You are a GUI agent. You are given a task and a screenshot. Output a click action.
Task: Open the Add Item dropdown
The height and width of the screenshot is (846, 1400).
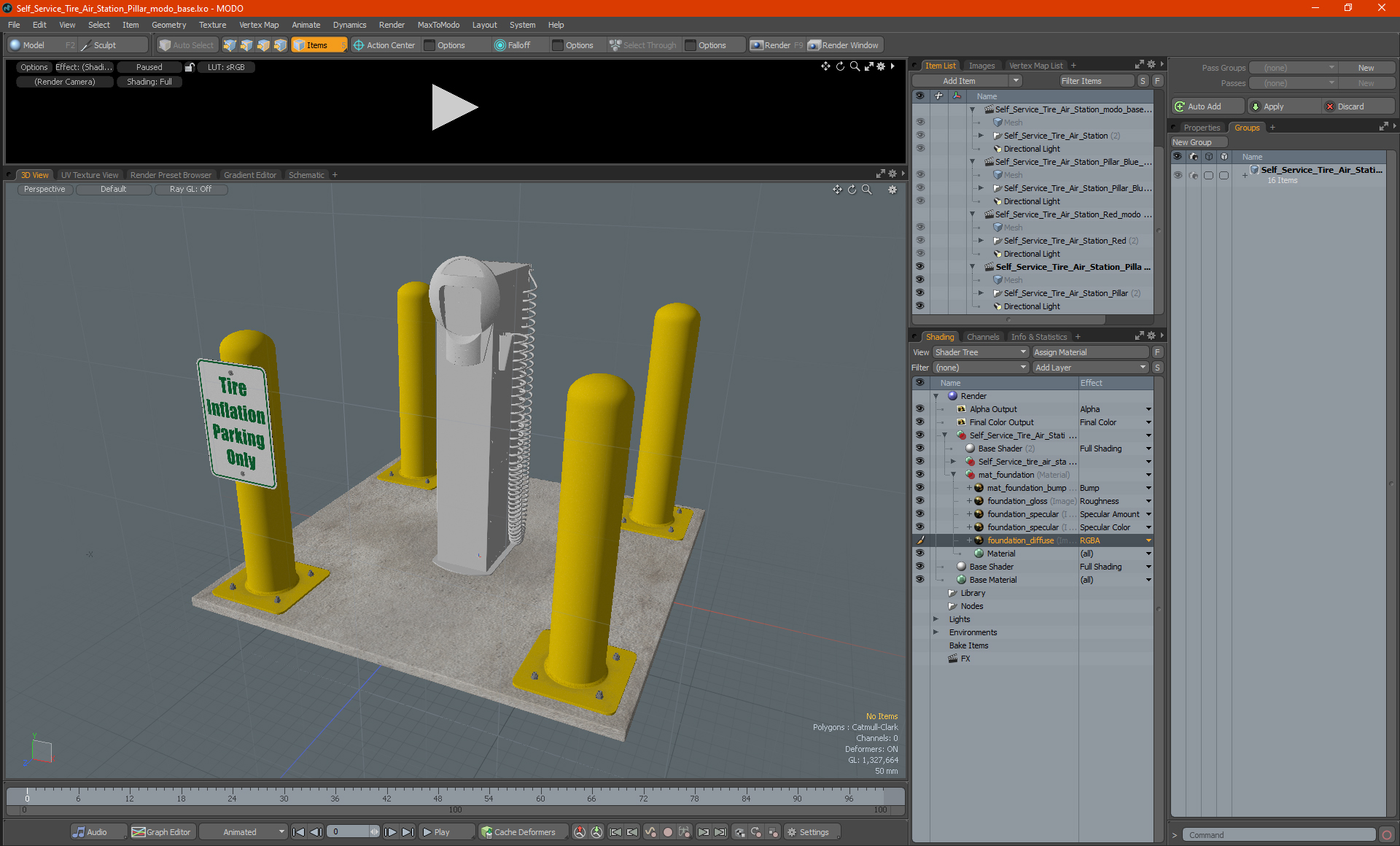pos(967,81)
